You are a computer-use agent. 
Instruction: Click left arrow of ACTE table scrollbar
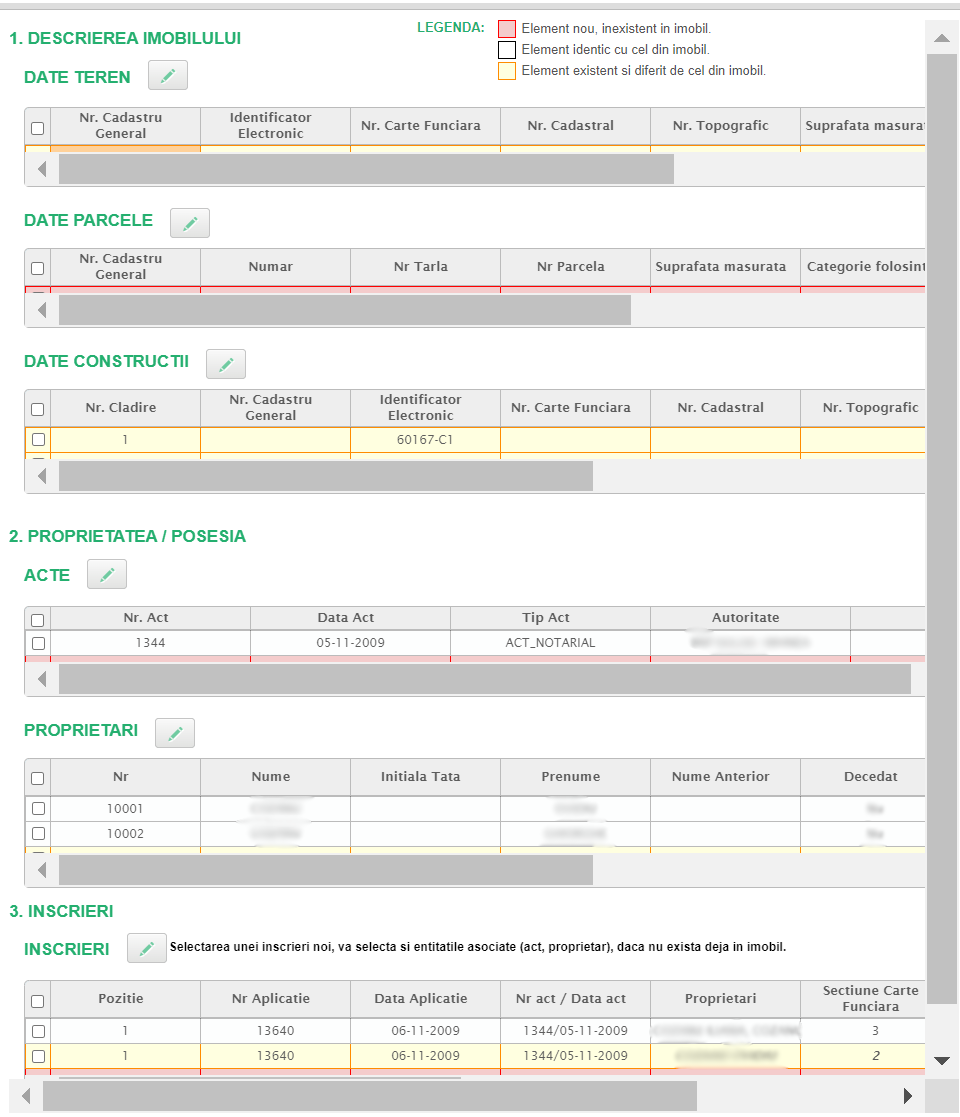[x=42, y=679]
